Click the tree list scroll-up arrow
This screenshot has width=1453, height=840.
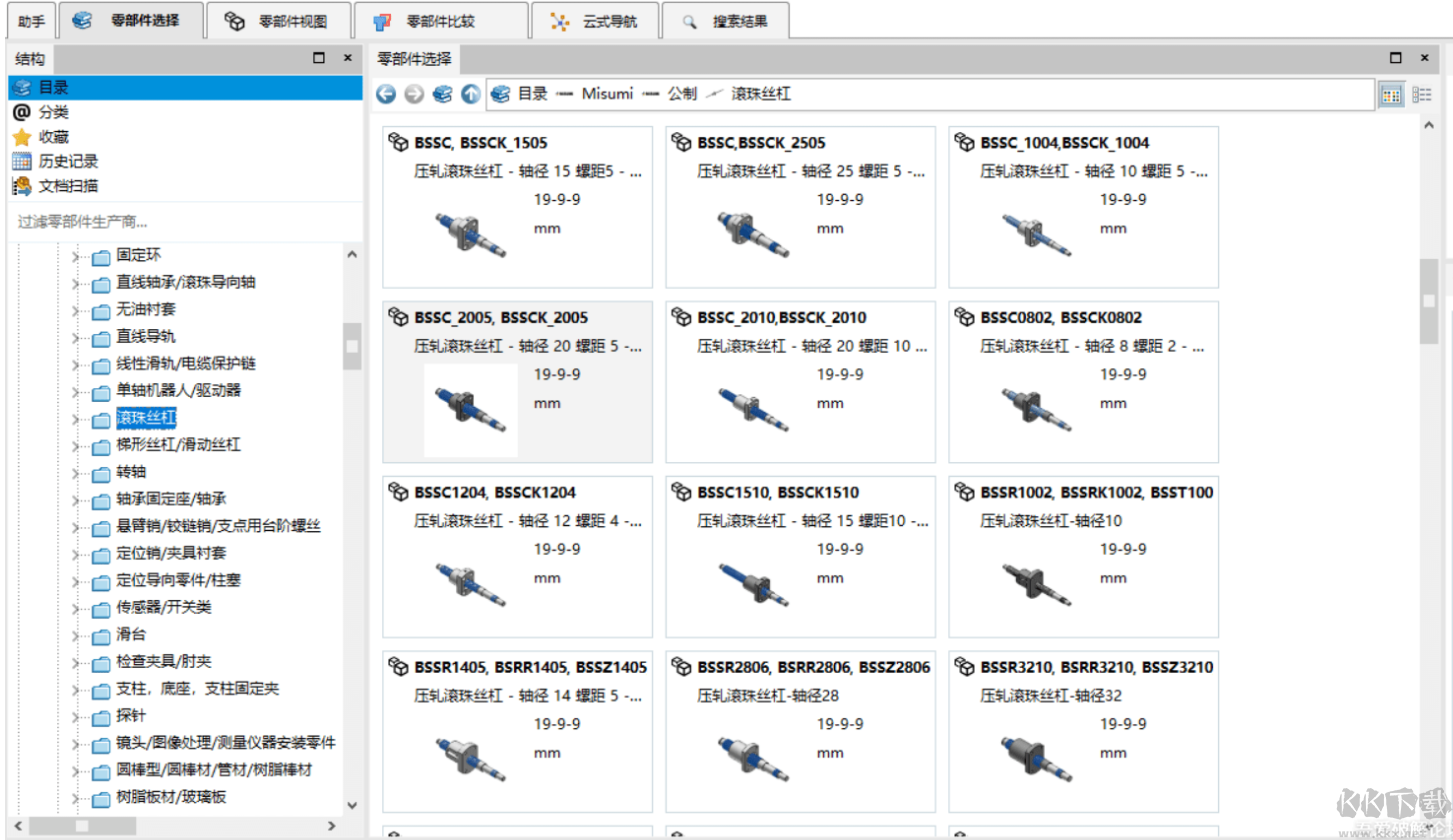352,255
